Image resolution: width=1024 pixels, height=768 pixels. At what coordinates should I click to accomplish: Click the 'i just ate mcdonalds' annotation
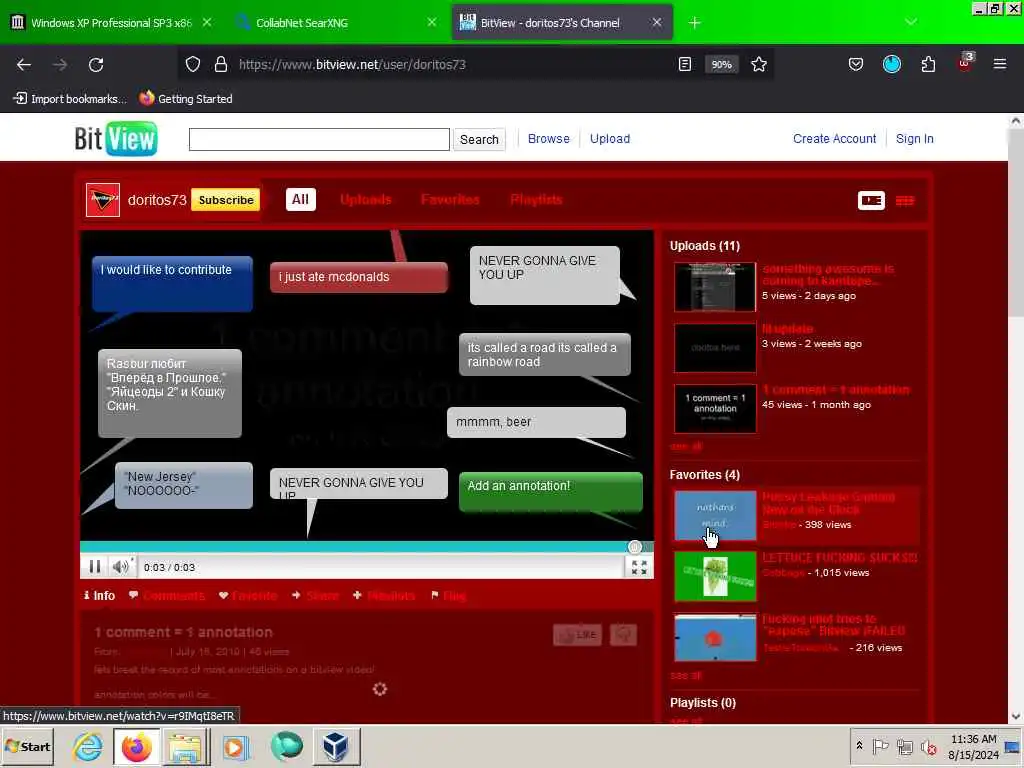tap(359, 277)
